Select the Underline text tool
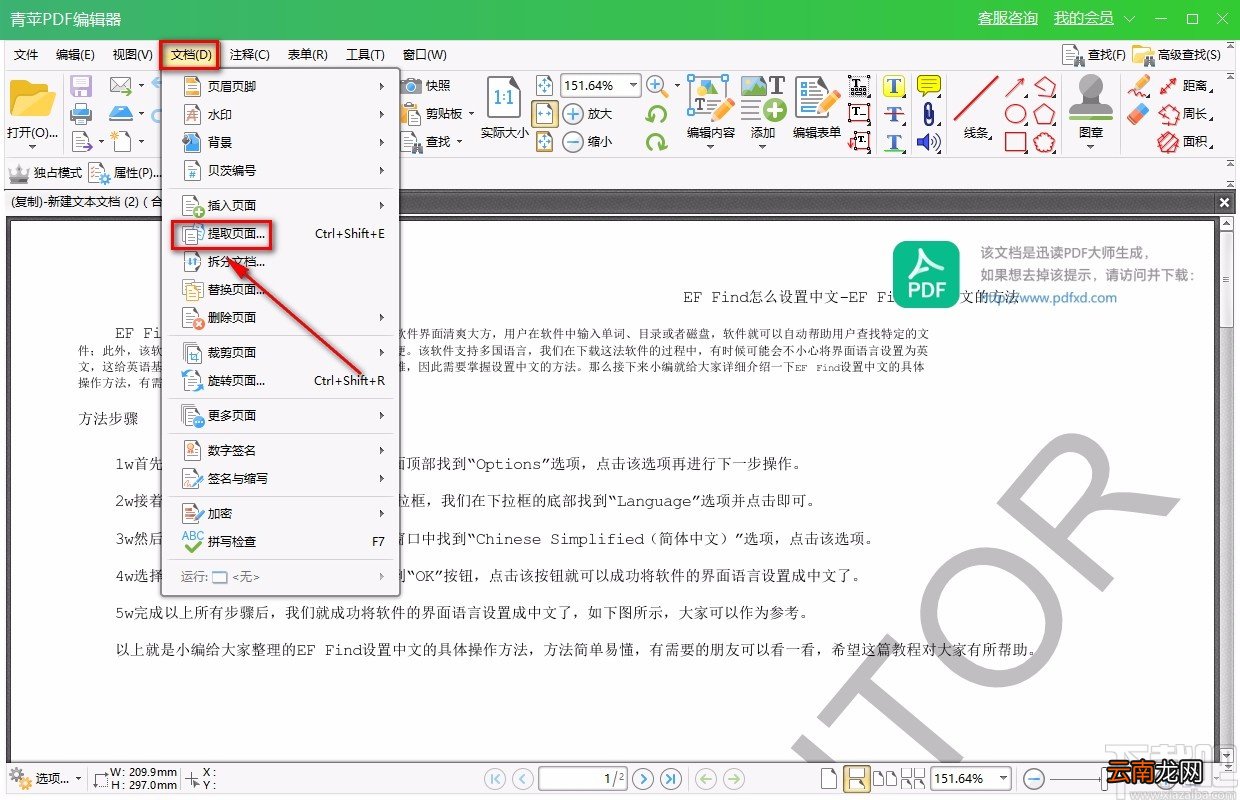Image resolution: width=1240 pixels, height=800 pixels. (x=894, y=142)
